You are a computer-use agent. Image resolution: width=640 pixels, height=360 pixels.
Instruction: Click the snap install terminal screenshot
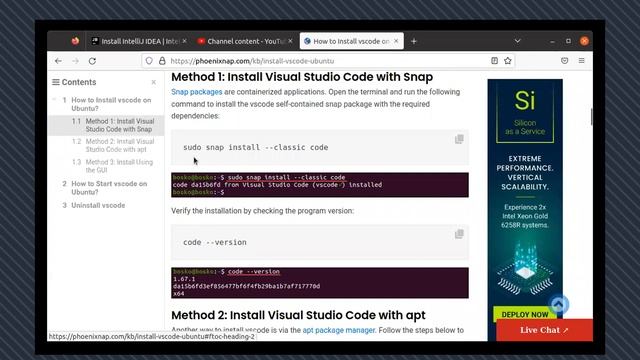tap(320, 184)
